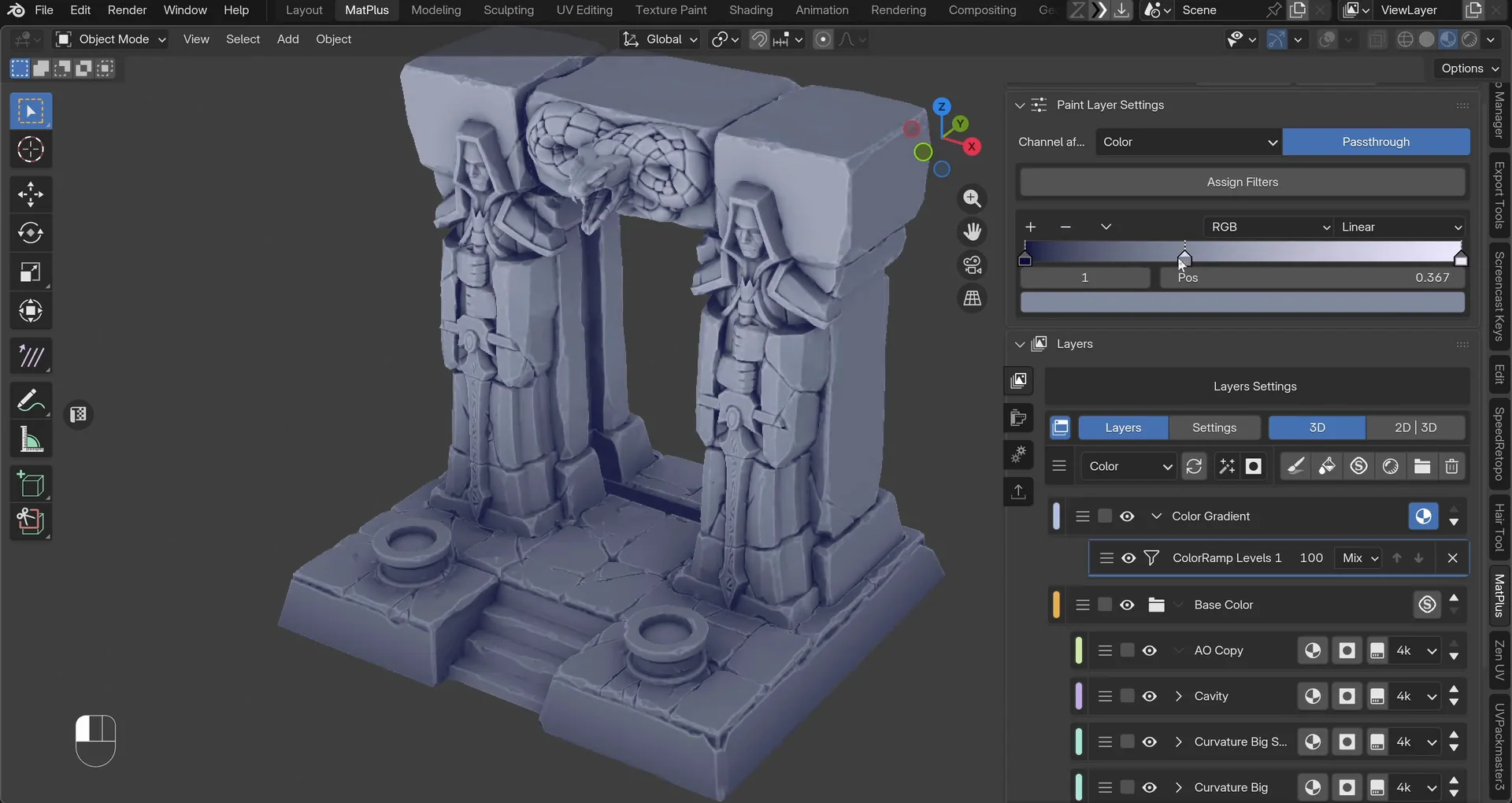
Task: Collapse the Paint Layer Settings panel
Action: (x=1020, y=105)
